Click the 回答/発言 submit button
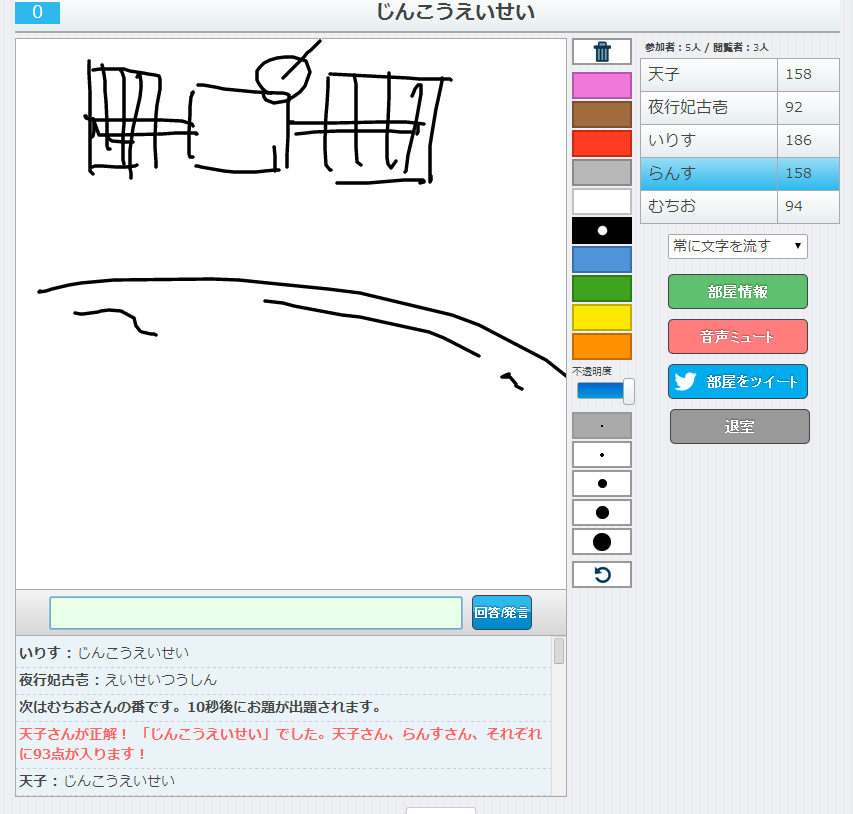853x814 pixels. (502, 613)
